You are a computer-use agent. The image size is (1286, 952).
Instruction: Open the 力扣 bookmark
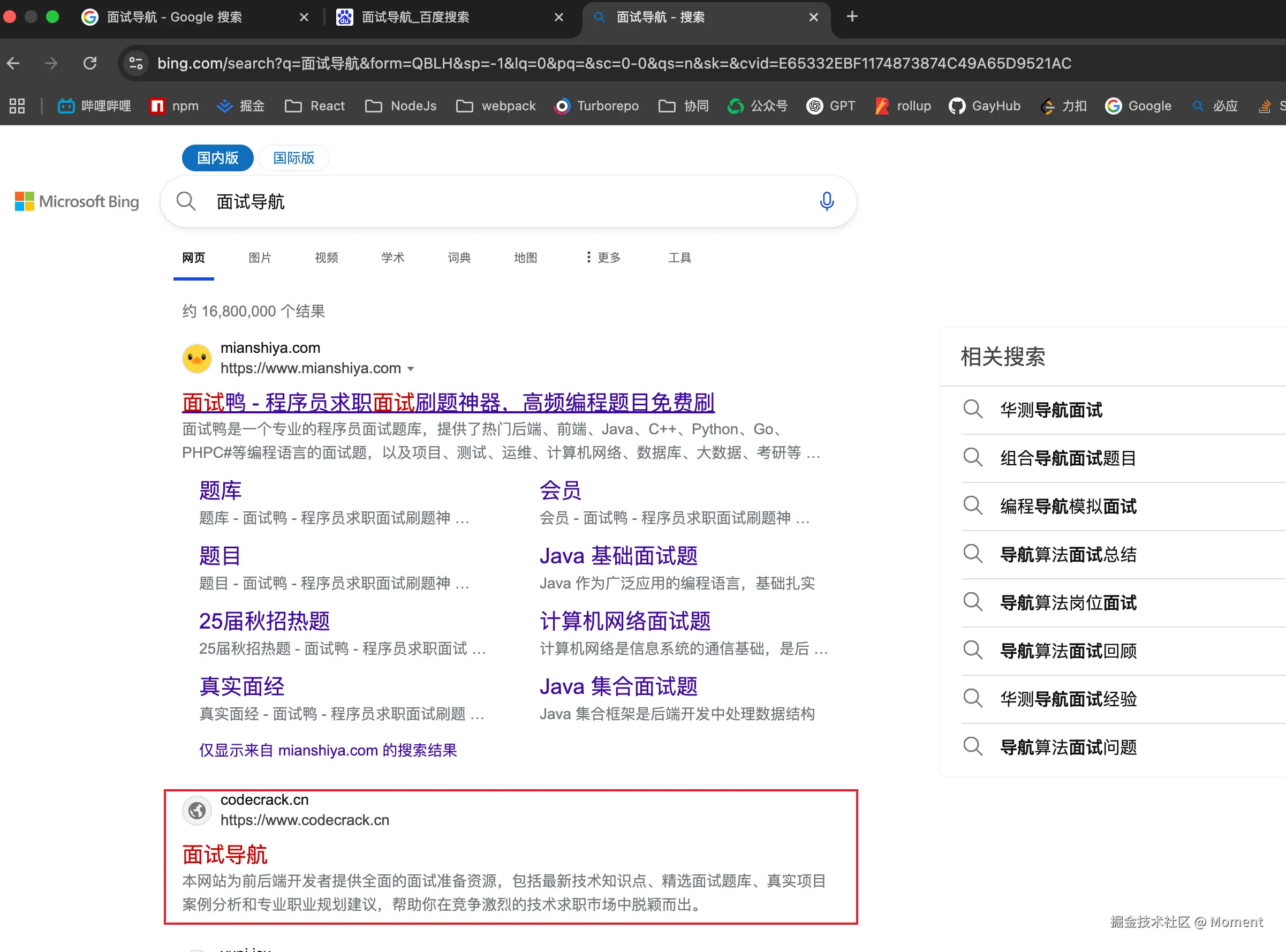point(1063,106)
